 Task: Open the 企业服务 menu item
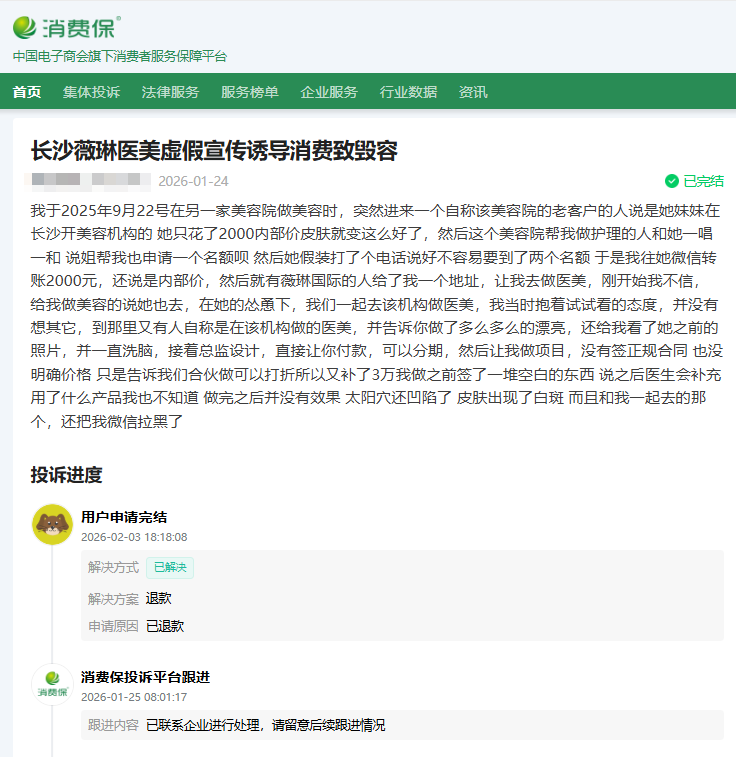pos(329,92)
